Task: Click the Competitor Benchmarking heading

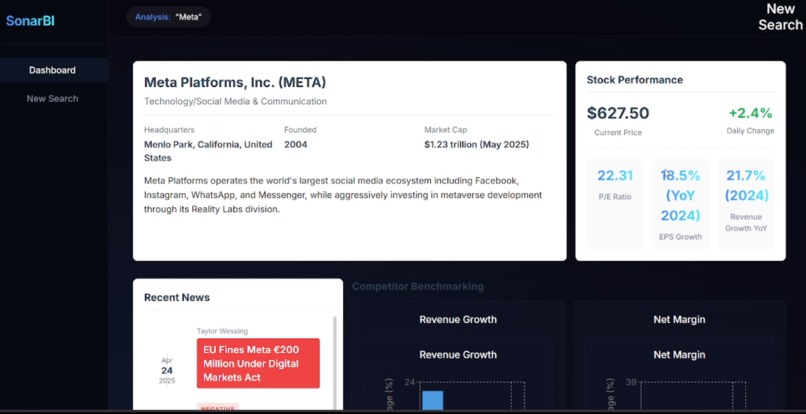Action: point(417,286)
